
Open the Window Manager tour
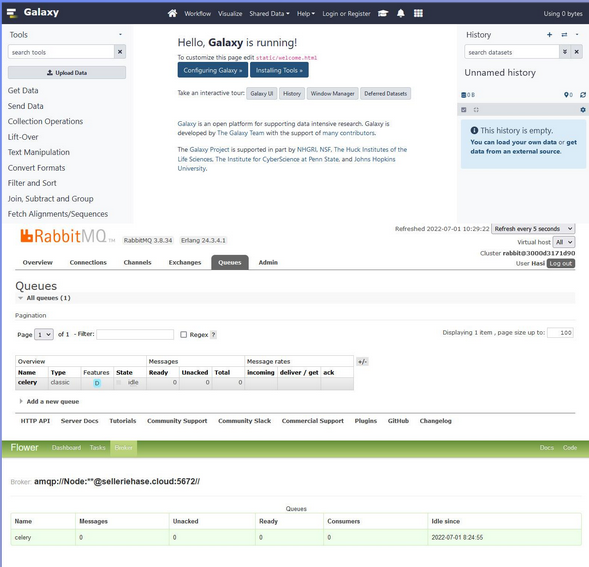[332, 94]
